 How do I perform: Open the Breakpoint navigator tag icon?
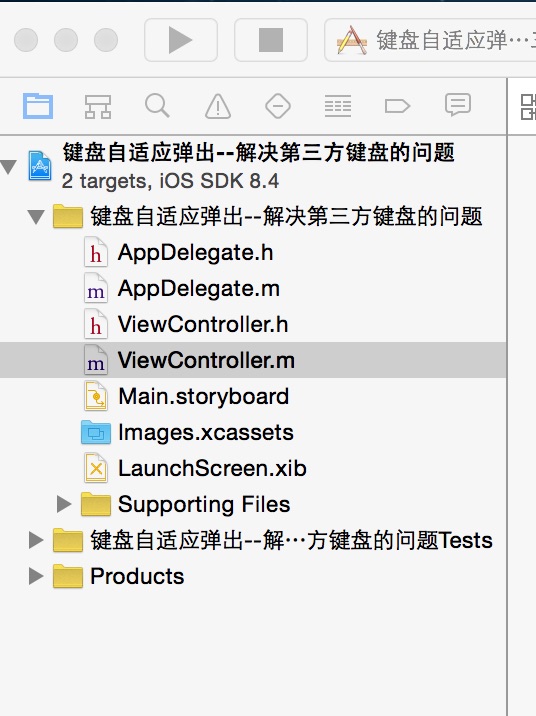click(x=397, y=106)
